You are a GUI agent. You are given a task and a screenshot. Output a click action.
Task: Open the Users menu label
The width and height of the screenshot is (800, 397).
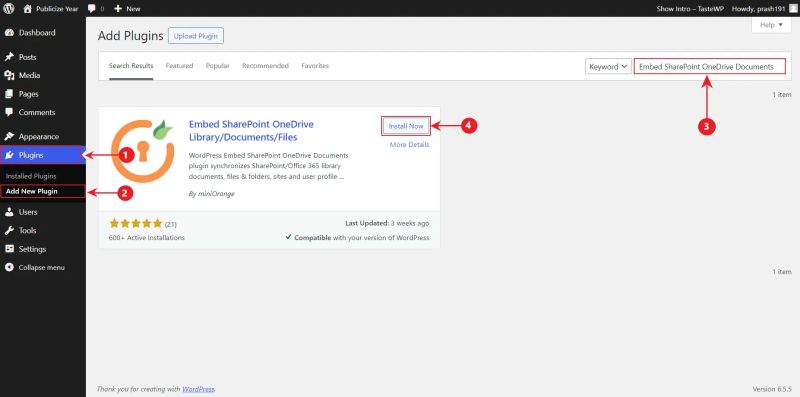[28, 212]
